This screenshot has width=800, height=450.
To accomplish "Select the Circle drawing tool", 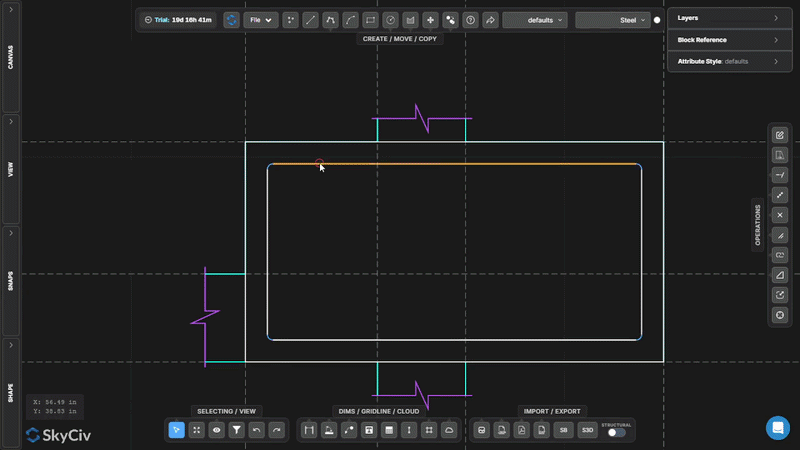I will [x=390, y=20].
